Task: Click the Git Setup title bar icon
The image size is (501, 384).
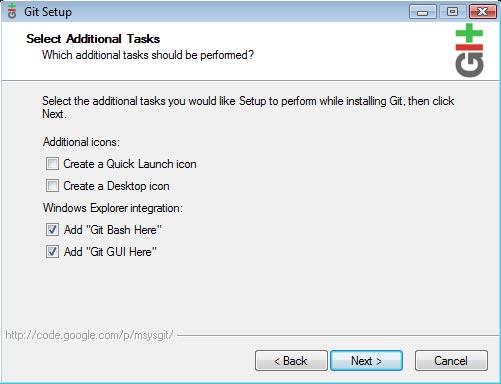Action: coord(12,11)
